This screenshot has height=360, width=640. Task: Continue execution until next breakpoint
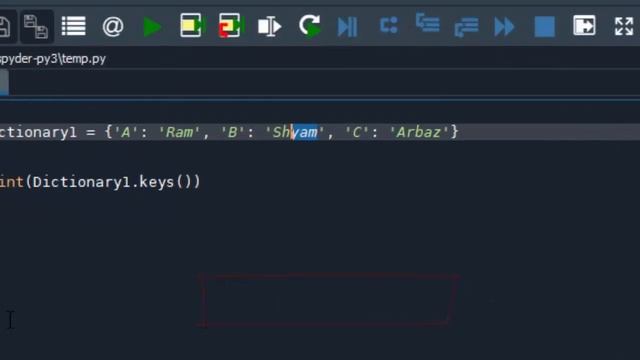[x=504, y=27]
